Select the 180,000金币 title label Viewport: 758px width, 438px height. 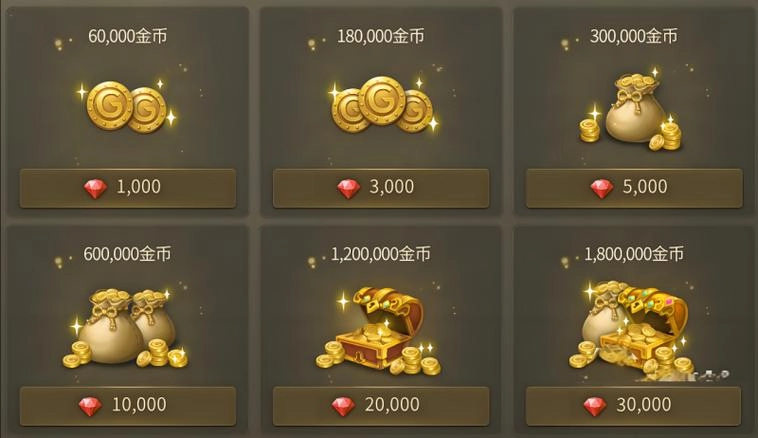coord(380,36)
